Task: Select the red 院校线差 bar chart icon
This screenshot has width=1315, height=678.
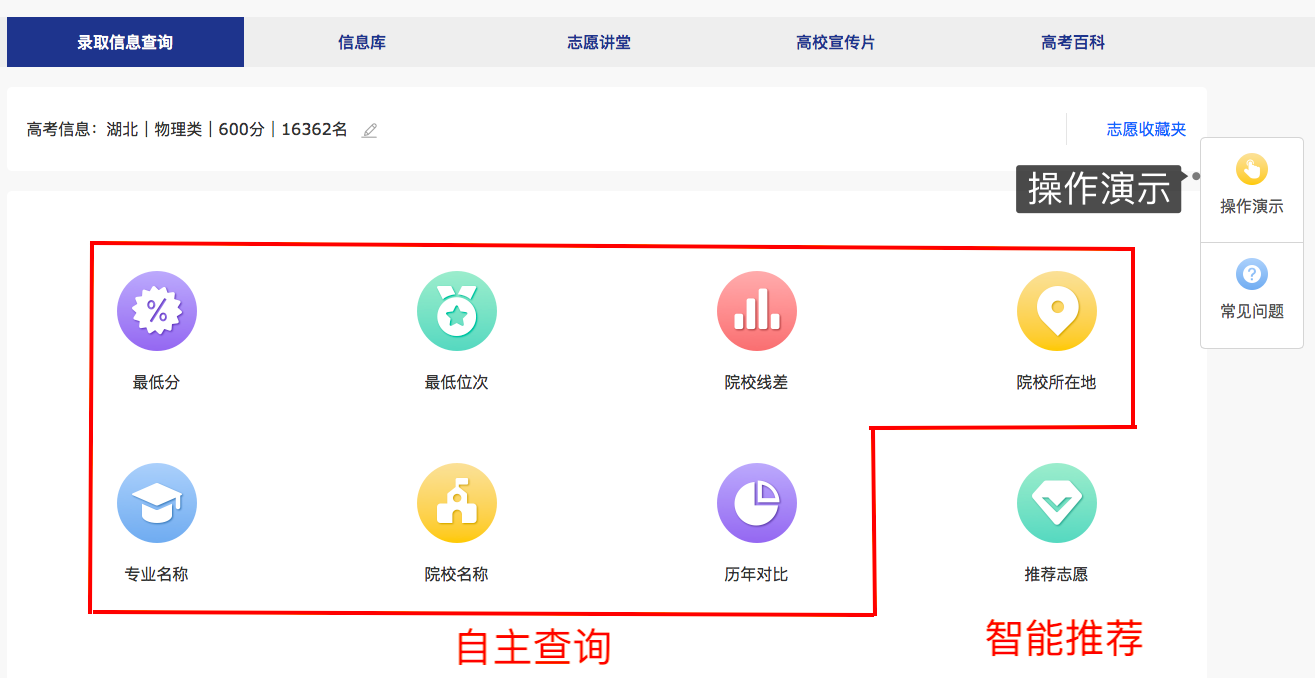Action: point(757,311)
